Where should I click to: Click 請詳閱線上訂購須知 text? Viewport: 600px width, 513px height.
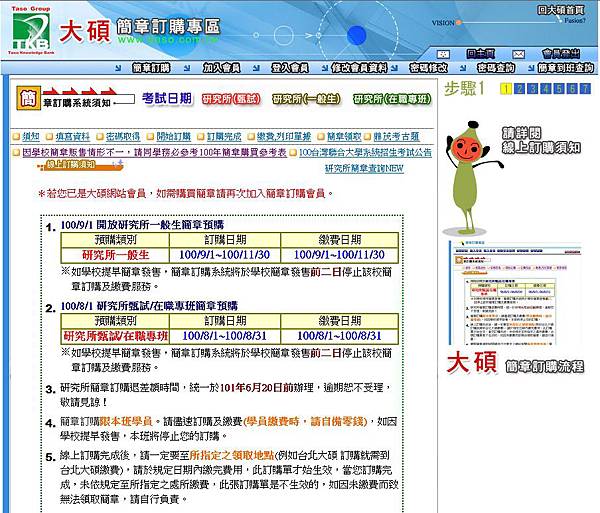[541, 140]
